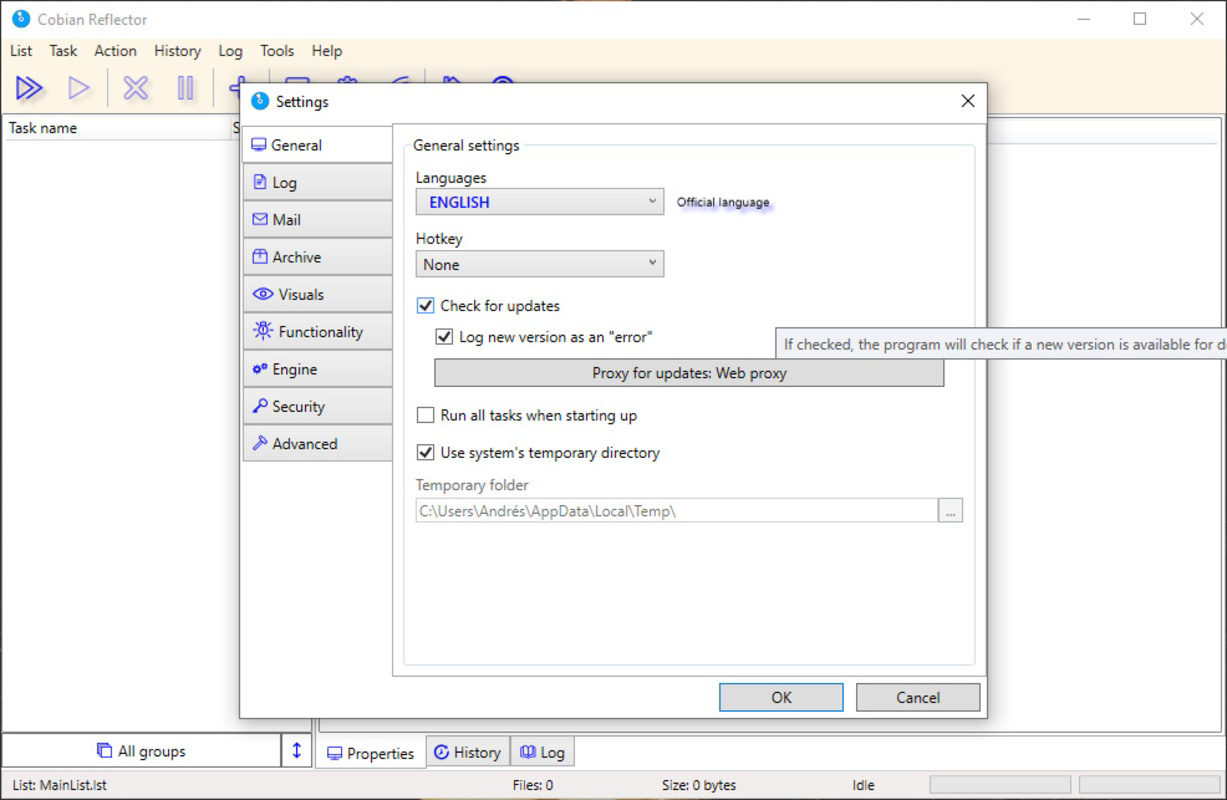Open the All groups selector
The width and height of the screenshot is (1227, 800).
click(x=142, y=751)
